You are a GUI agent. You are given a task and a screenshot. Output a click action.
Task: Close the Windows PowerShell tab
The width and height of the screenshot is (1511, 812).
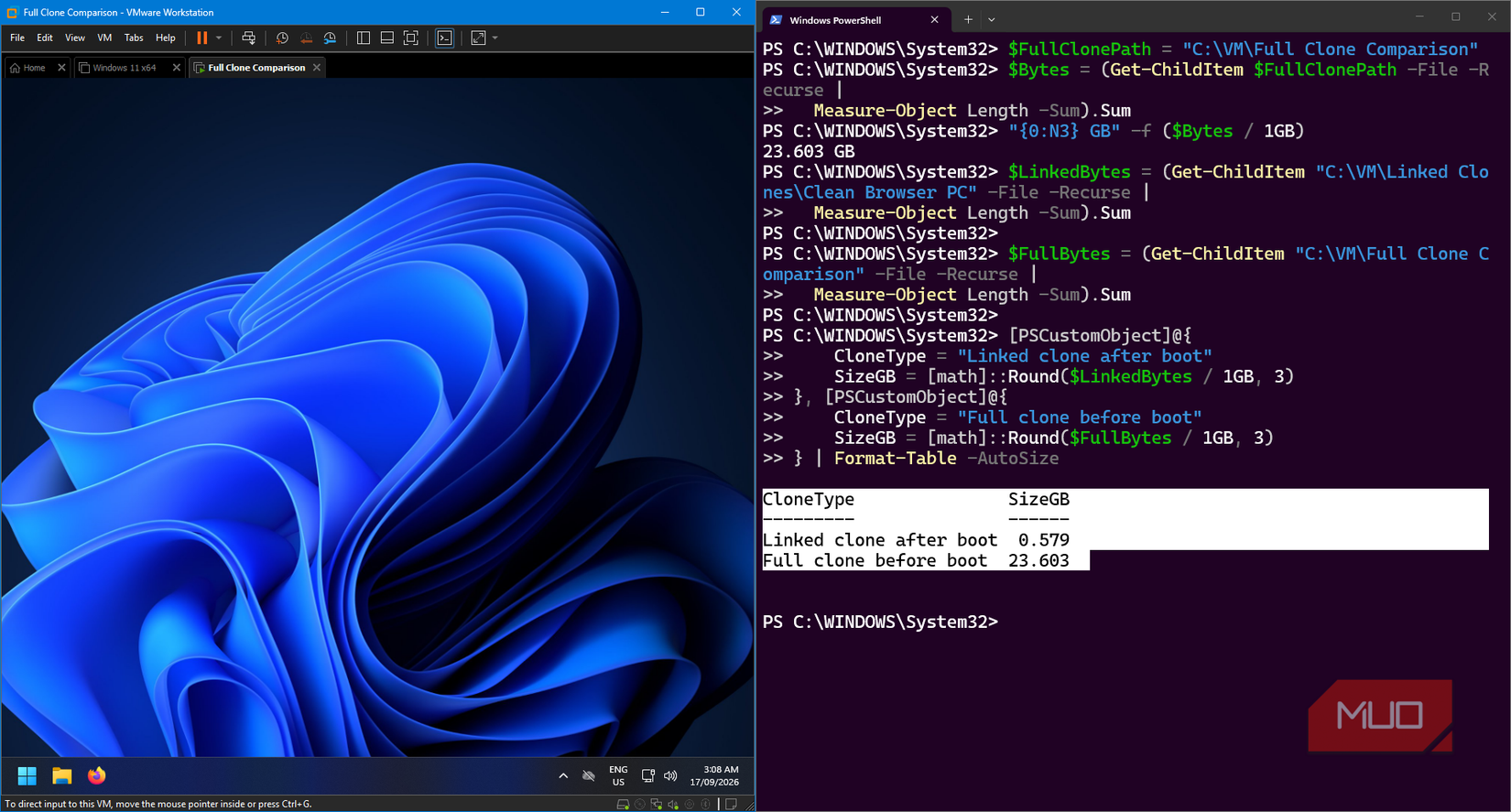click(x=934, y=20)
